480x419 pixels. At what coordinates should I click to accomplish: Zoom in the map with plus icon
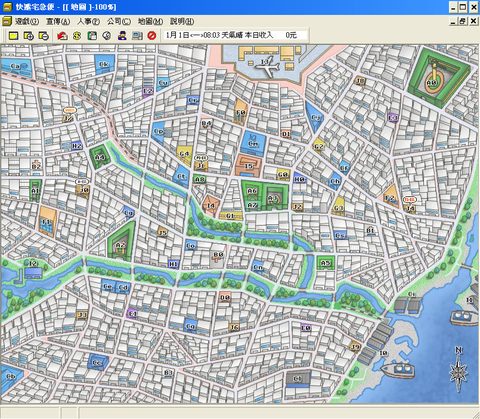click(x=29, y=35)
